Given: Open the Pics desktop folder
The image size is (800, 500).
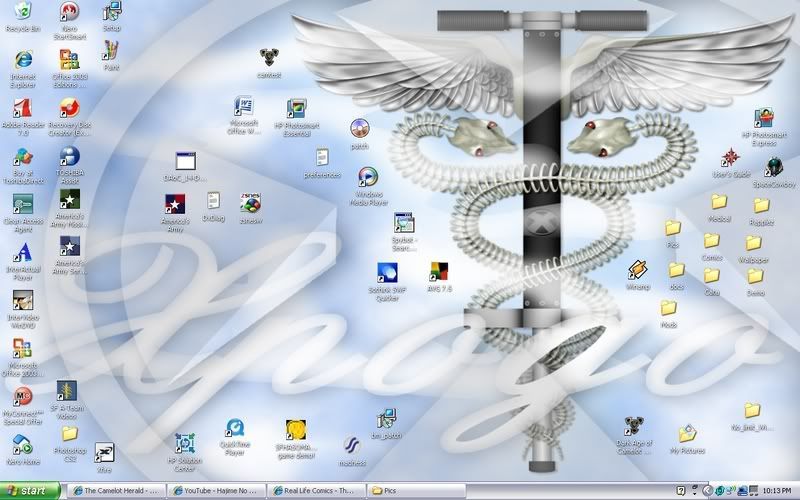Looking at the screenshot, I should coord(672,228).
